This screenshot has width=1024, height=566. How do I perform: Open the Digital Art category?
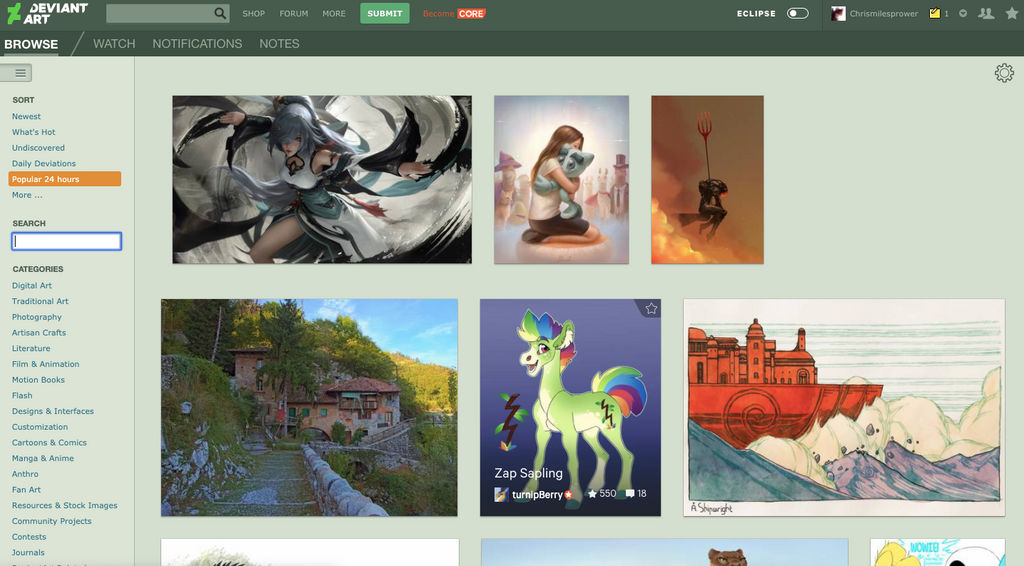(31, 285)
